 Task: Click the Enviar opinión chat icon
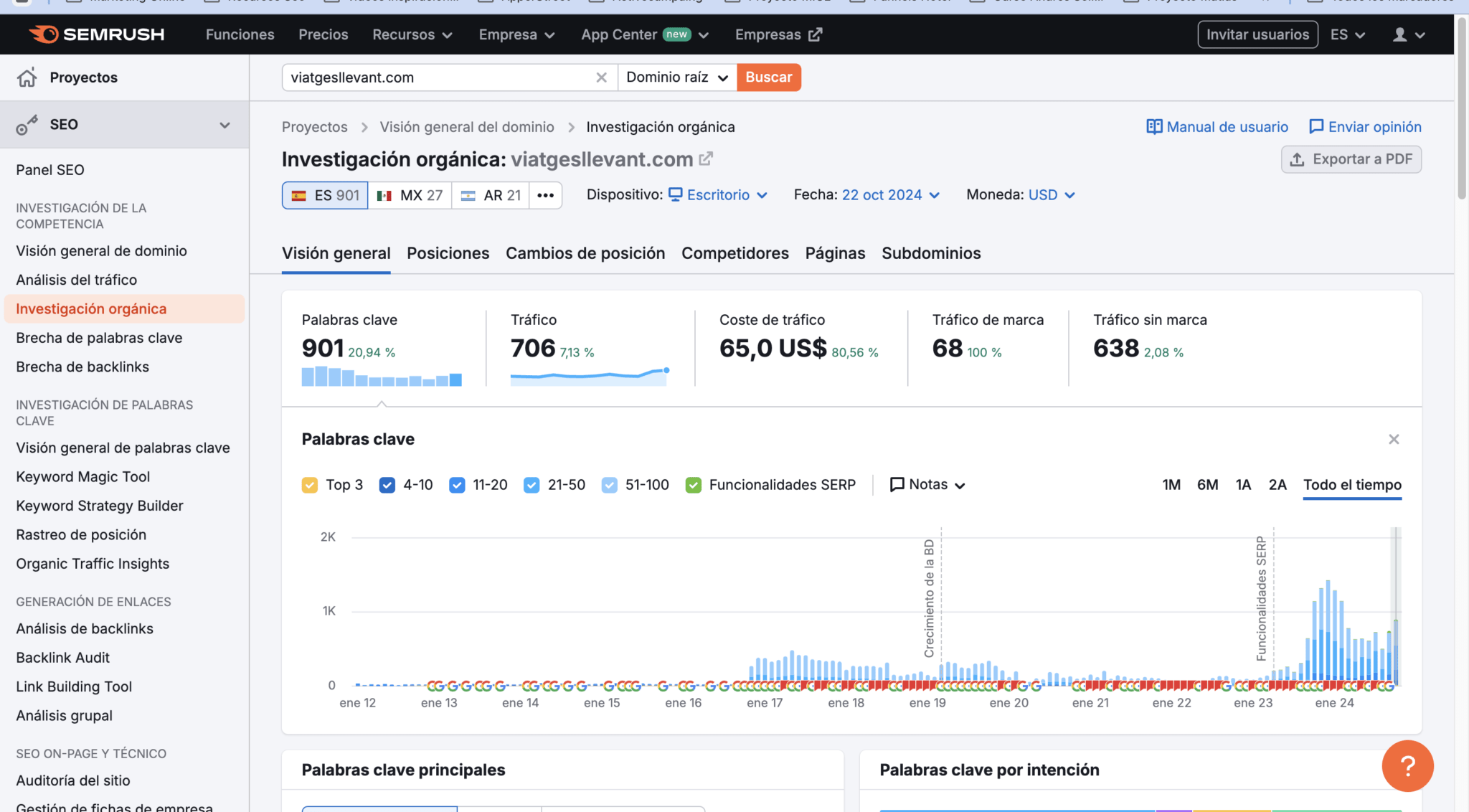coord(1316,127)
